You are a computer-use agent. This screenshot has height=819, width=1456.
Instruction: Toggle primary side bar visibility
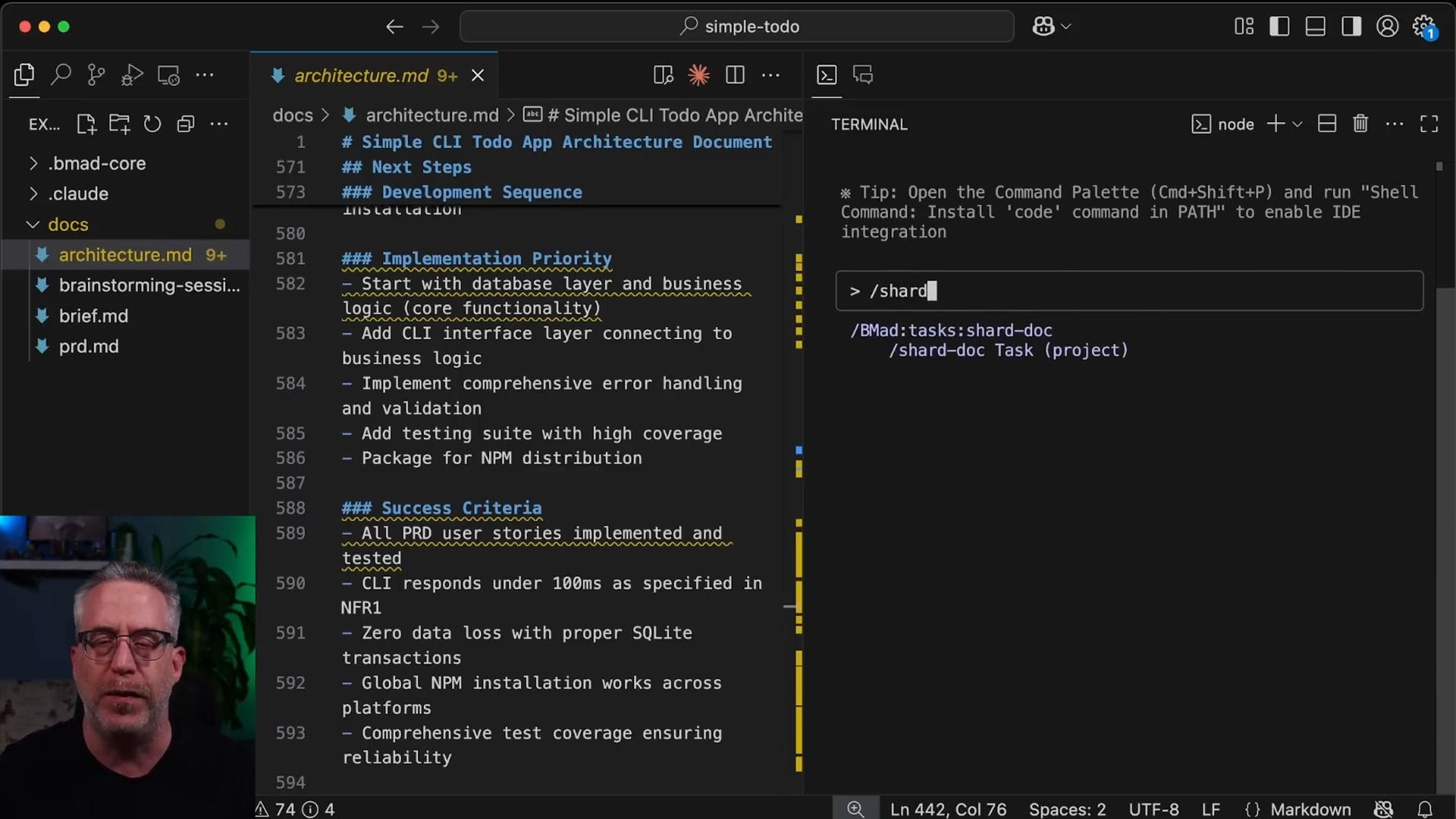pyautogui.click(x=1279, y=27)
